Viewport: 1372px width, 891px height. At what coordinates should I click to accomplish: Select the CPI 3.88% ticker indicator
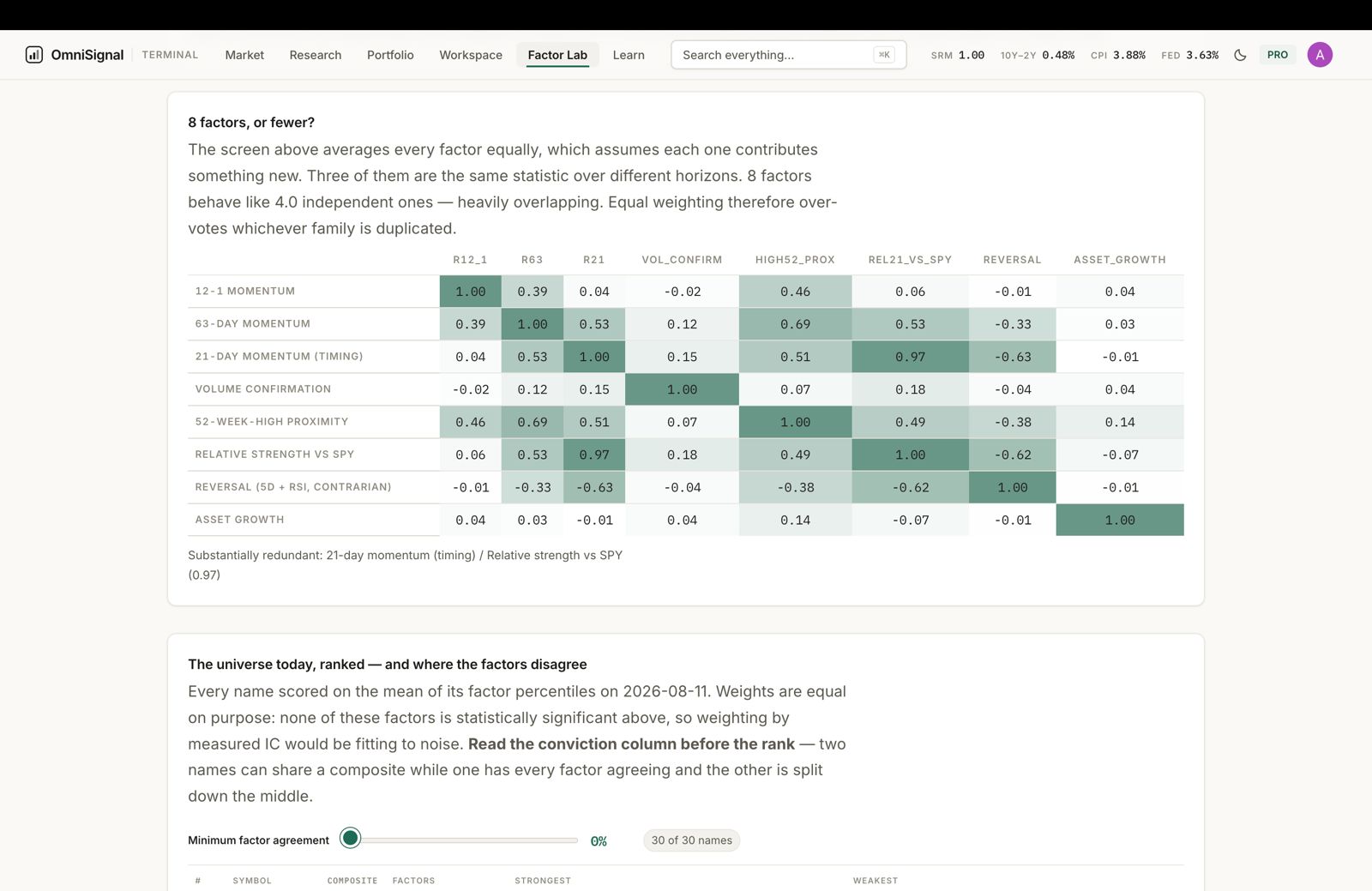coord(1117,55)
